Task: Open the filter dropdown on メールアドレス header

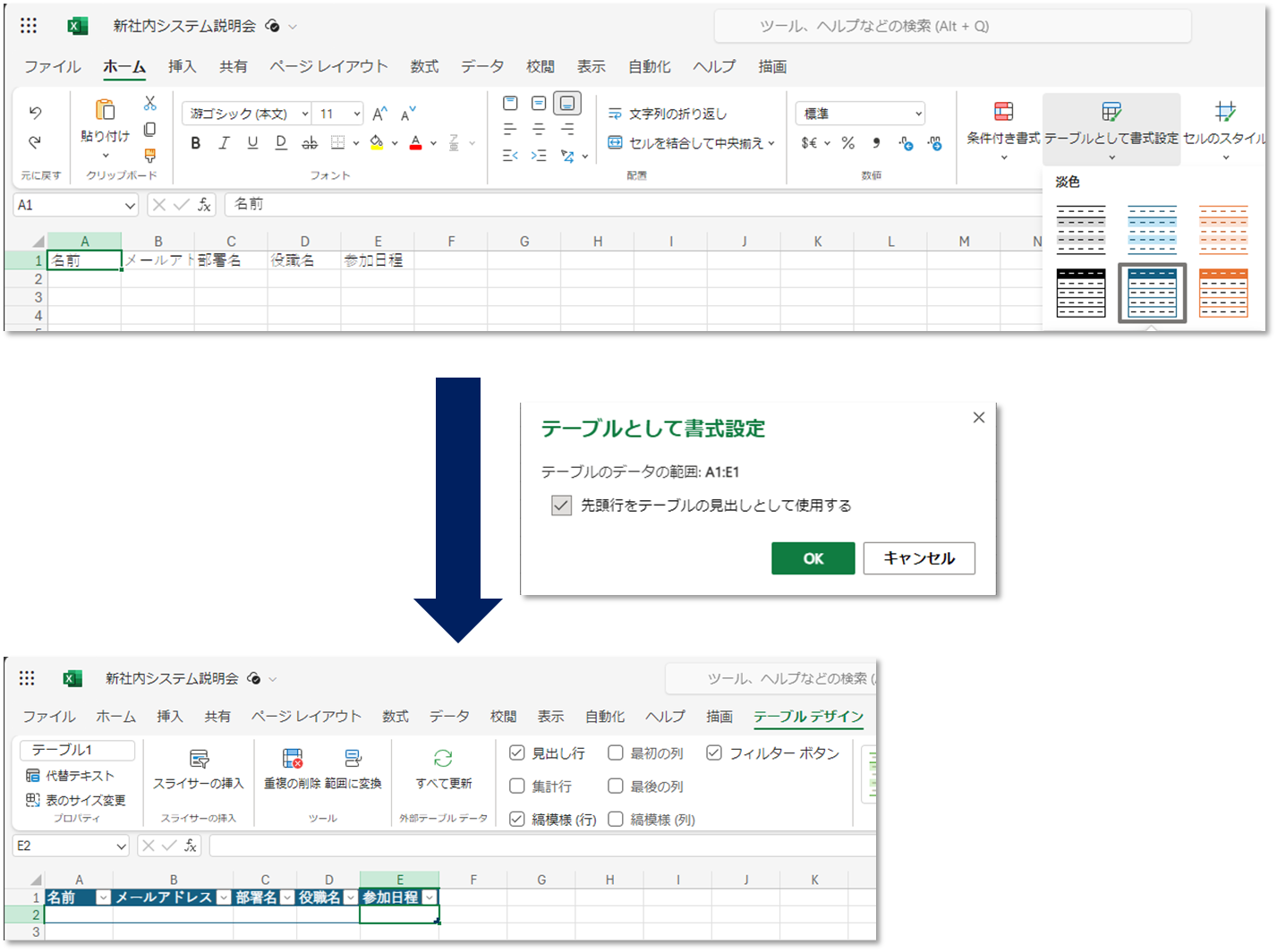Action: (224, 898)
